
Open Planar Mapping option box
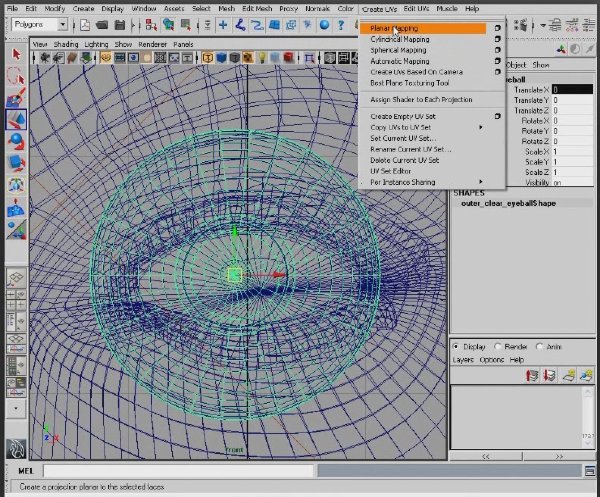pyautogui.click(x=497, y=28)
